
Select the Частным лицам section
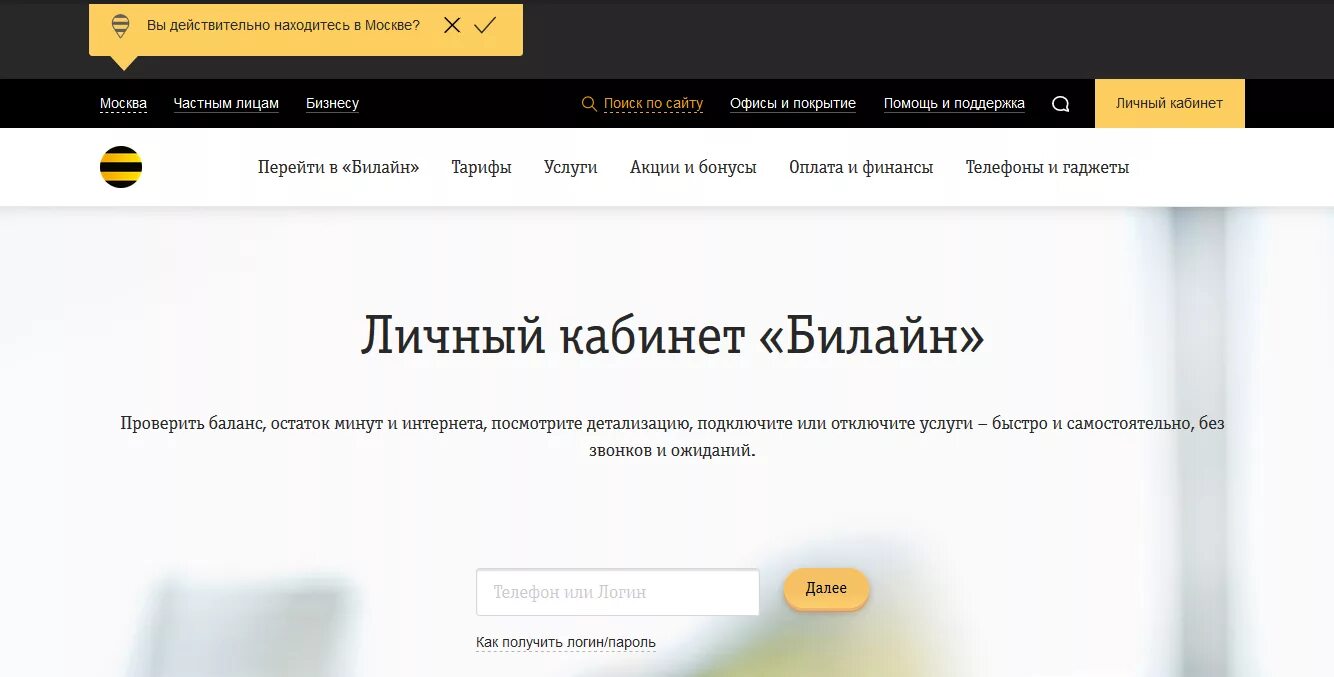pyautogui.click(x=226, y=103)
